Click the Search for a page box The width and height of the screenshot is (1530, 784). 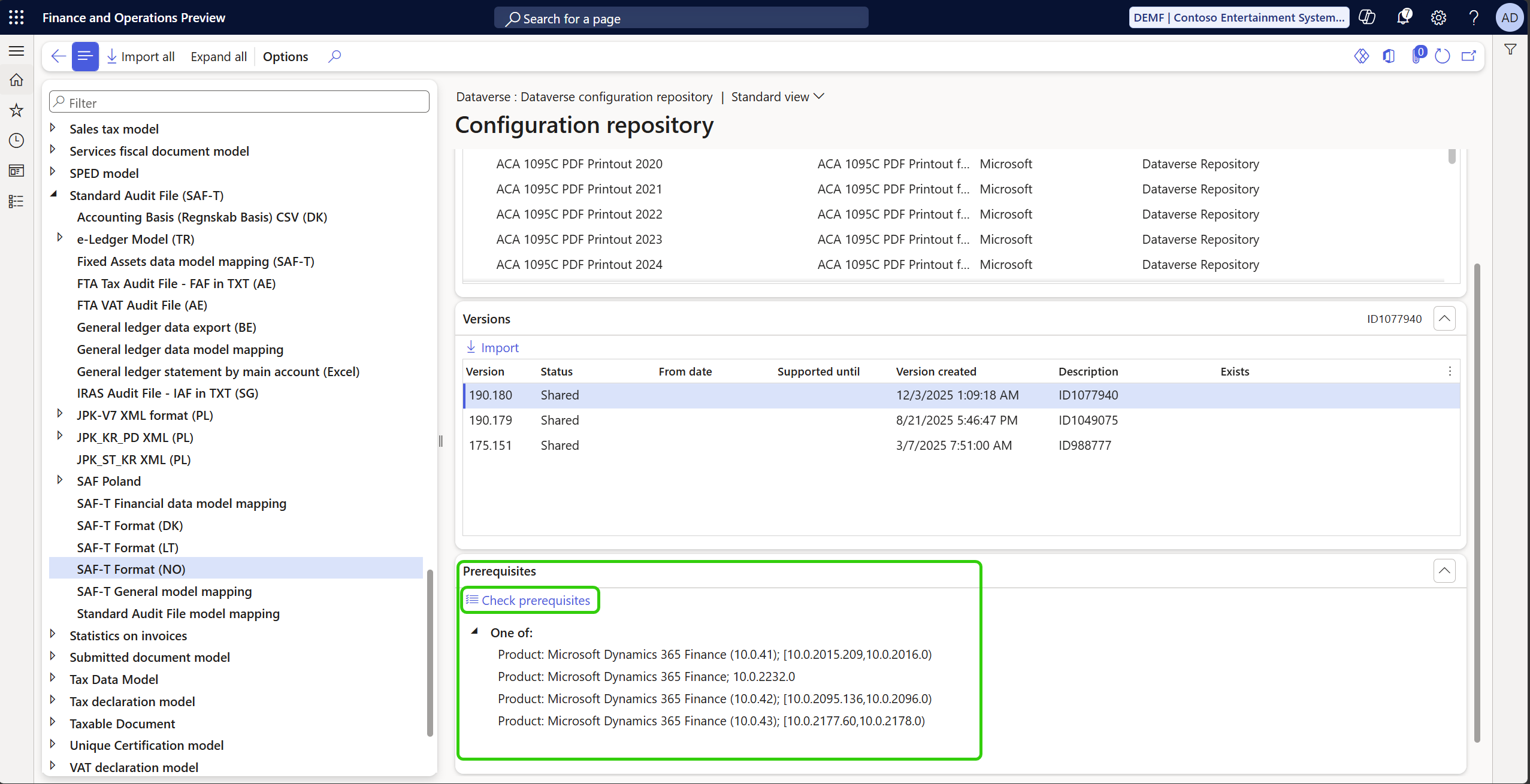pyautogui.click(x=681, y=18)
